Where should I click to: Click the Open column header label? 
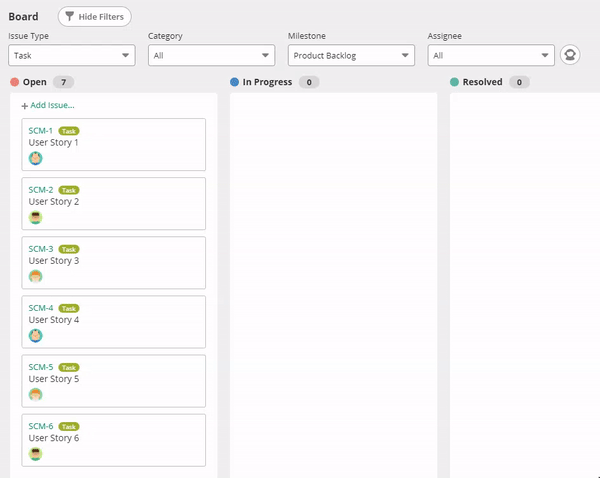34,82
